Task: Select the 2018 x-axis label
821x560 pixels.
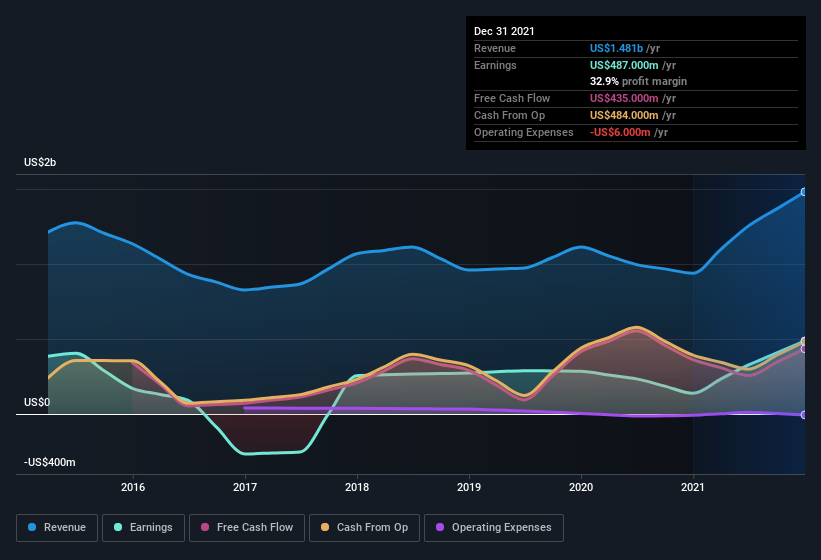Action: click(x=357, y=487)
